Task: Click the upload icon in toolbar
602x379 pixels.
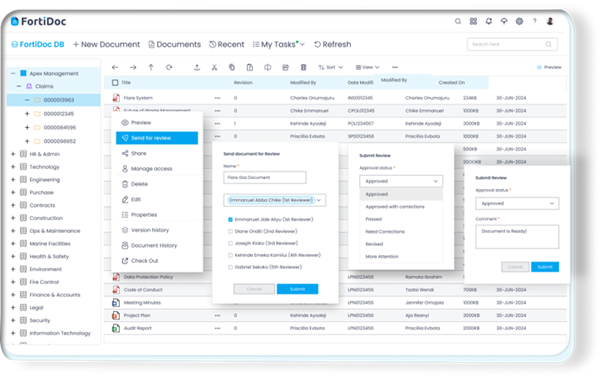Action: pos(197,67)
